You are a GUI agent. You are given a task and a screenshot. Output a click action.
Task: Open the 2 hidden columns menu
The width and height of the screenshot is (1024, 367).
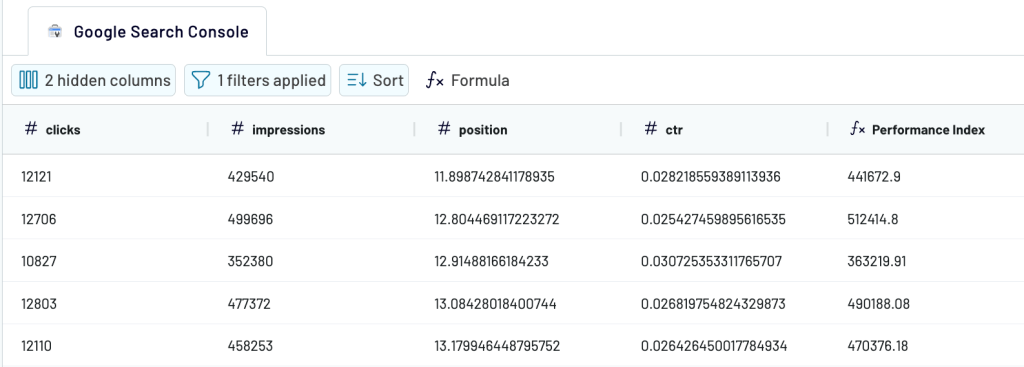(93, 80)
